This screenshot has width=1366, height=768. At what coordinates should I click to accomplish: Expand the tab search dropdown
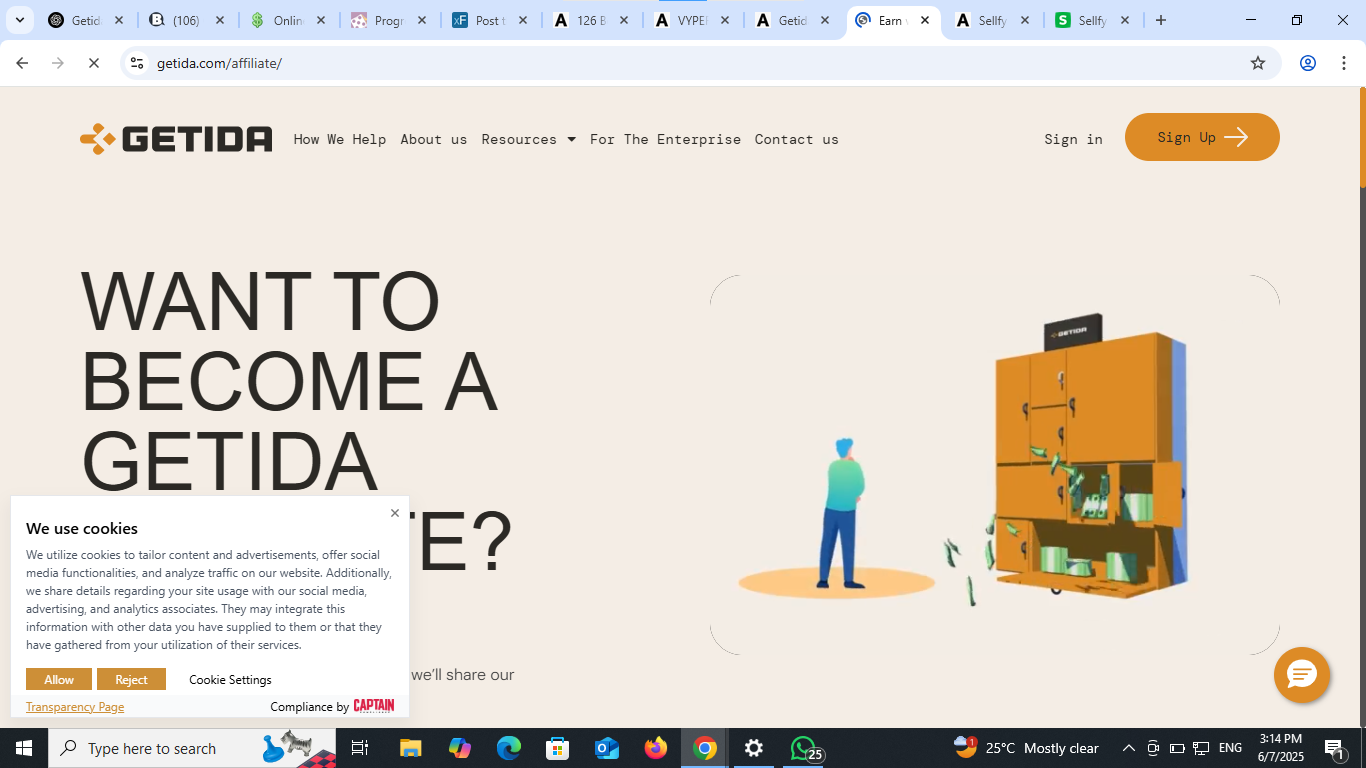19,20
